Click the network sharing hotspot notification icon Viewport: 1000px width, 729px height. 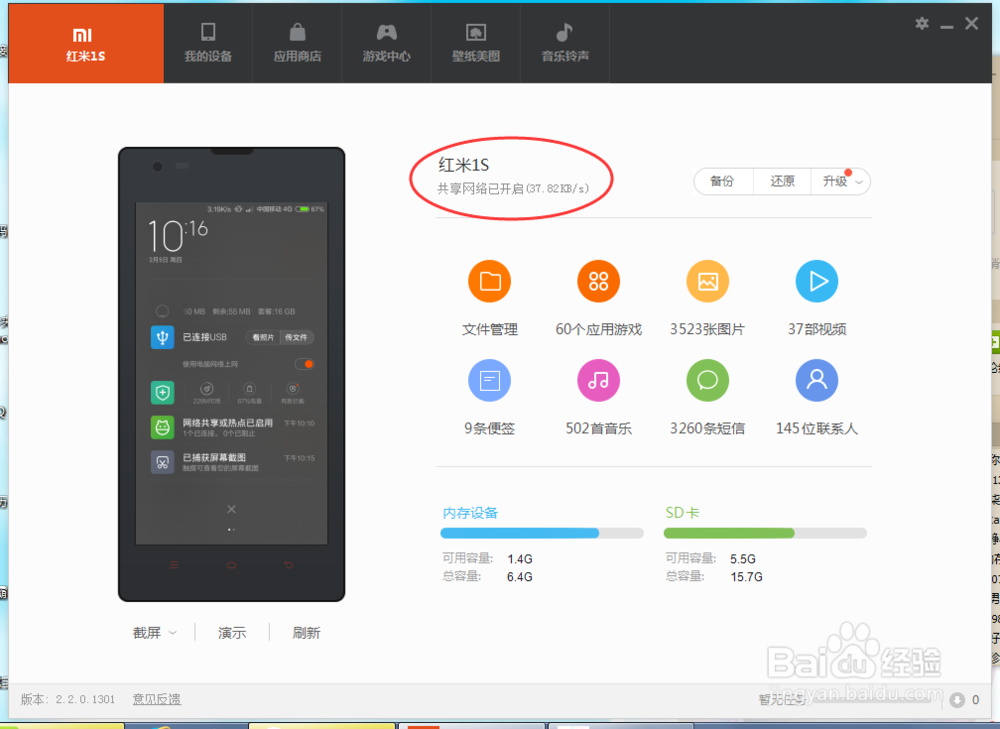pos(163,427)
